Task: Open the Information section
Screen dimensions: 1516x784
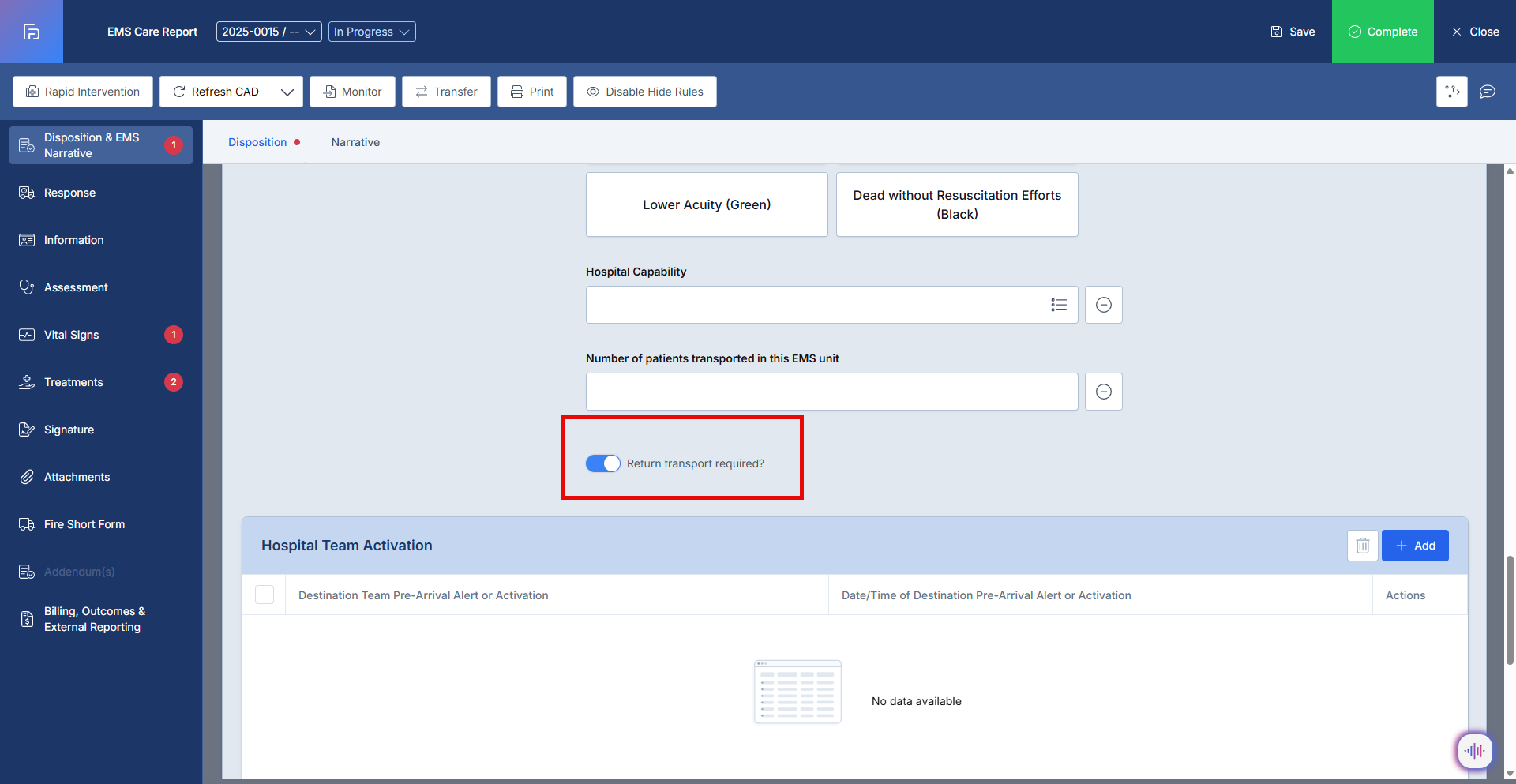Action: click(x=101, y=240)
